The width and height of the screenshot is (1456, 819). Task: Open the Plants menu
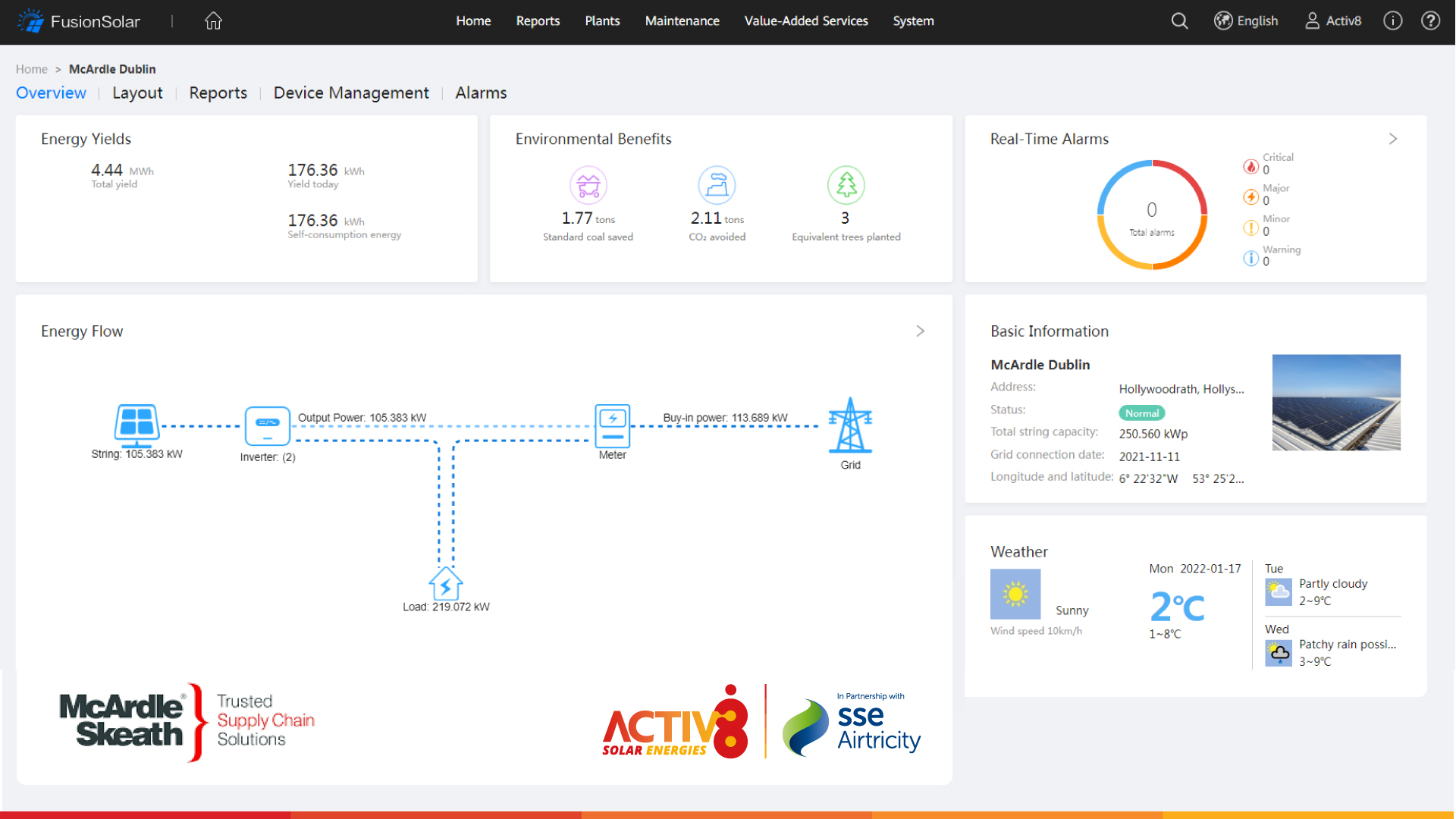pyautogui.click(x=602, y=21)
